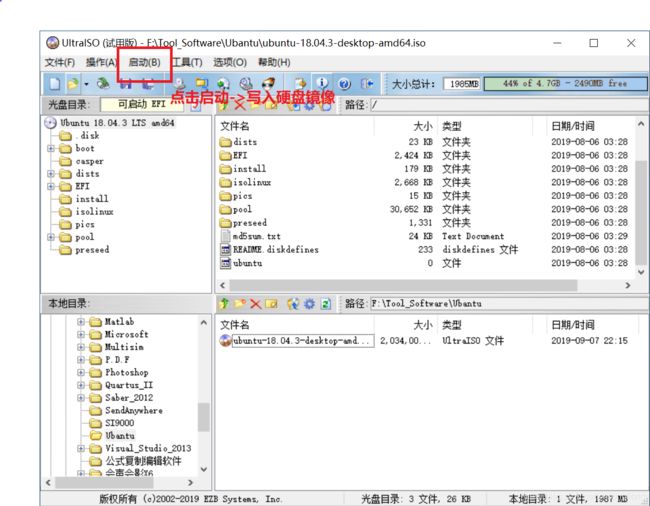Click the Add files toolbar icon
The height and width of the screenshot is (506, 650).
pos(300,84)
